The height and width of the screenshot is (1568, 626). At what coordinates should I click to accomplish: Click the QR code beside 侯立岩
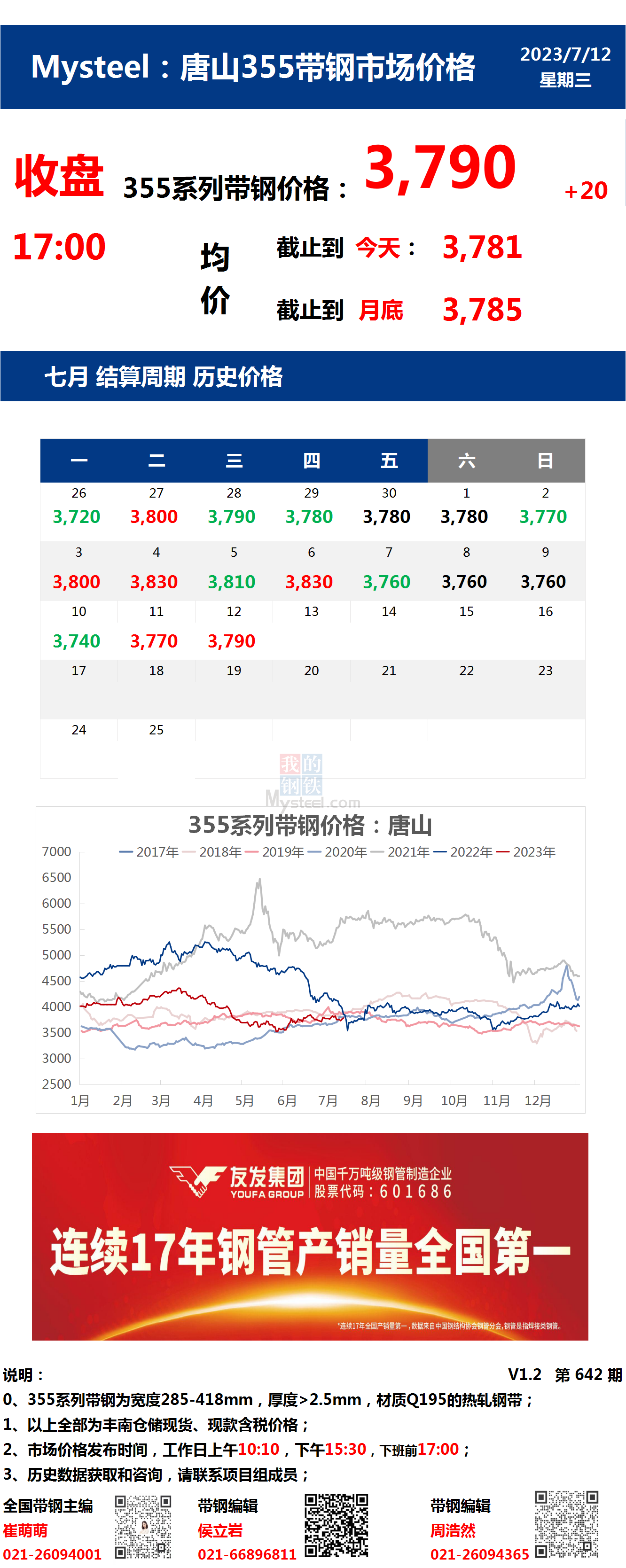coord(336,1525)
